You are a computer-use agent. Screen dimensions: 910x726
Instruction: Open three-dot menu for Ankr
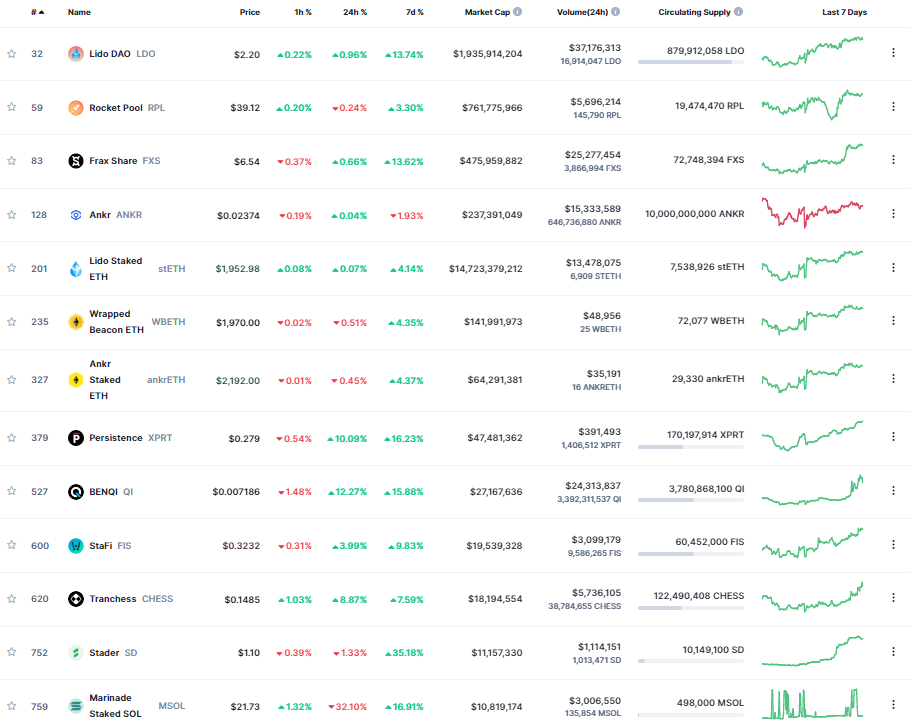(893, 214)
